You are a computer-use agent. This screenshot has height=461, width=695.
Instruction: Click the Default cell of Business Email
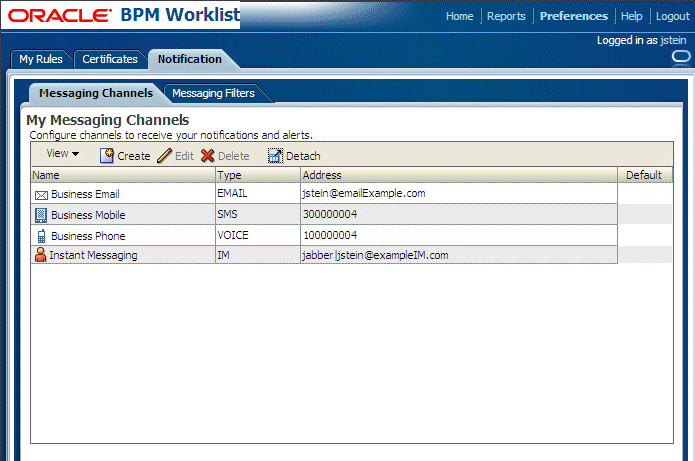click(x=645, y=193)
